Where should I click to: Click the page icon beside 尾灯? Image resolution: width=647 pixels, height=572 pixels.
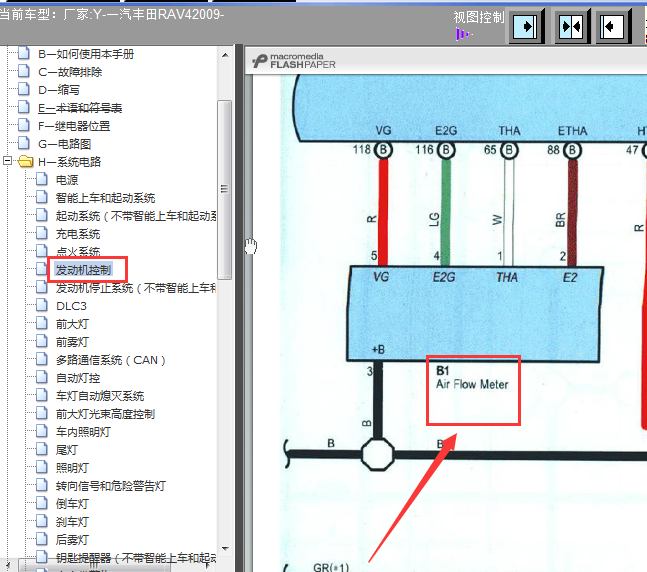point(41,449)
